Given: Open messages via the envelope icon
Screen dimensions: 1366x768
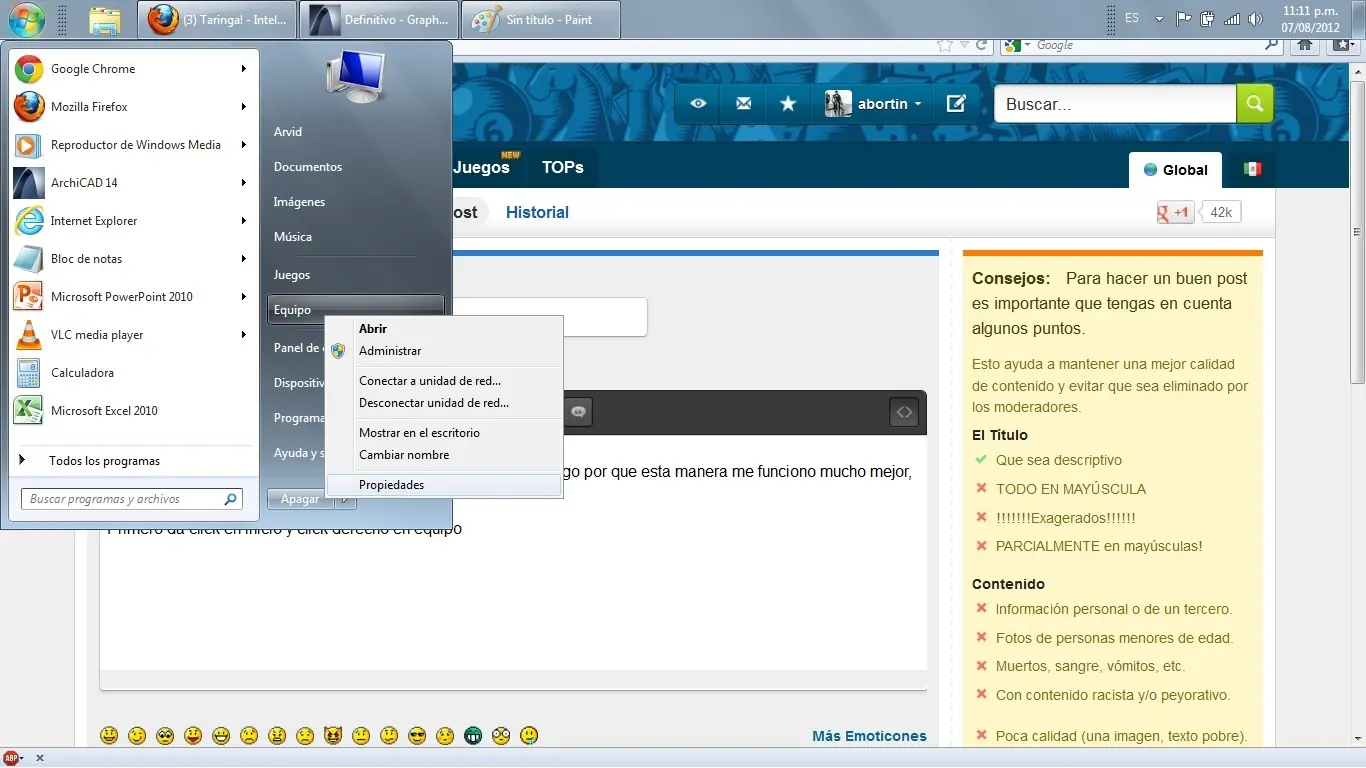Looking at the screenshot, I should tap(742, 103).
